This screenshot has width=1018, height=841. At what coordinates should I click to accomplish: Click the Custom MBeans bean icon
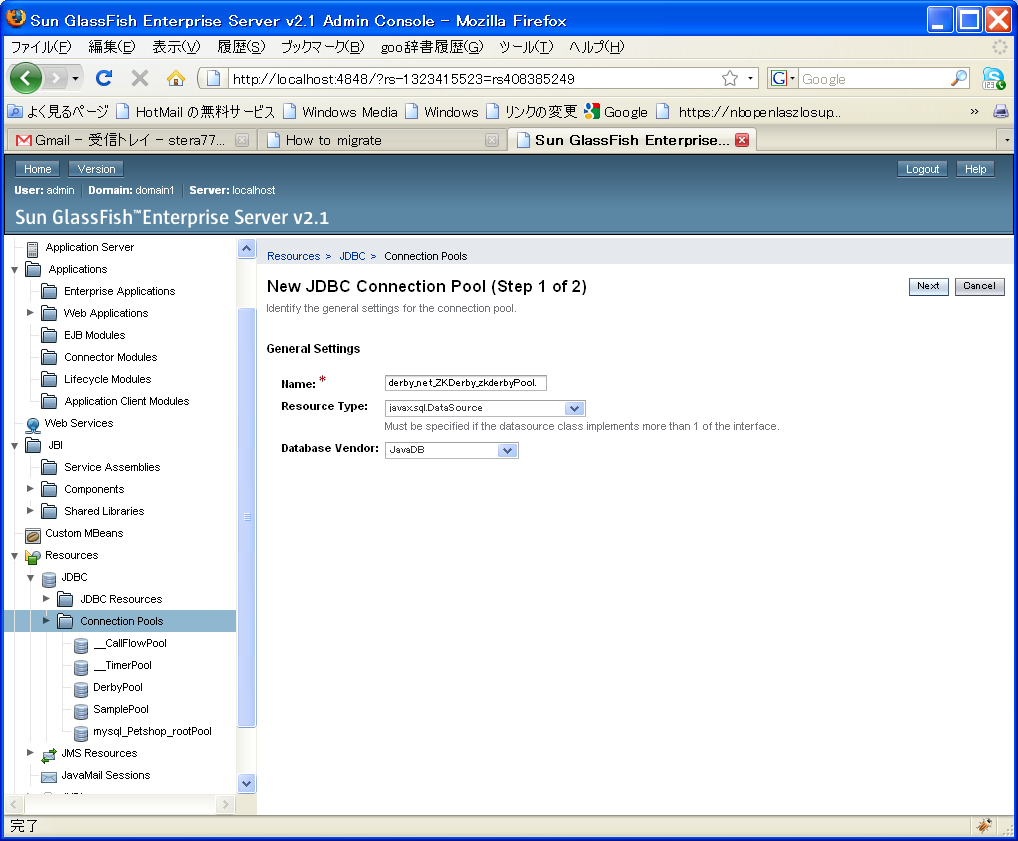32,534
